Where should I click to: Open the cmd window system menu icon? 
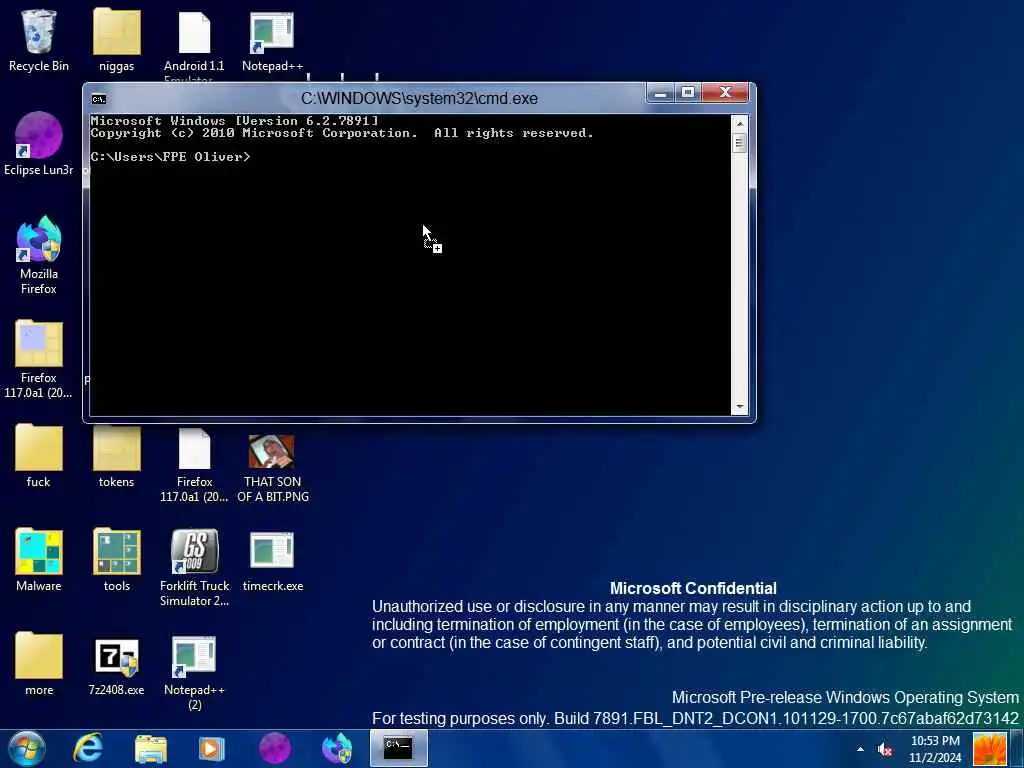[99, 99]
